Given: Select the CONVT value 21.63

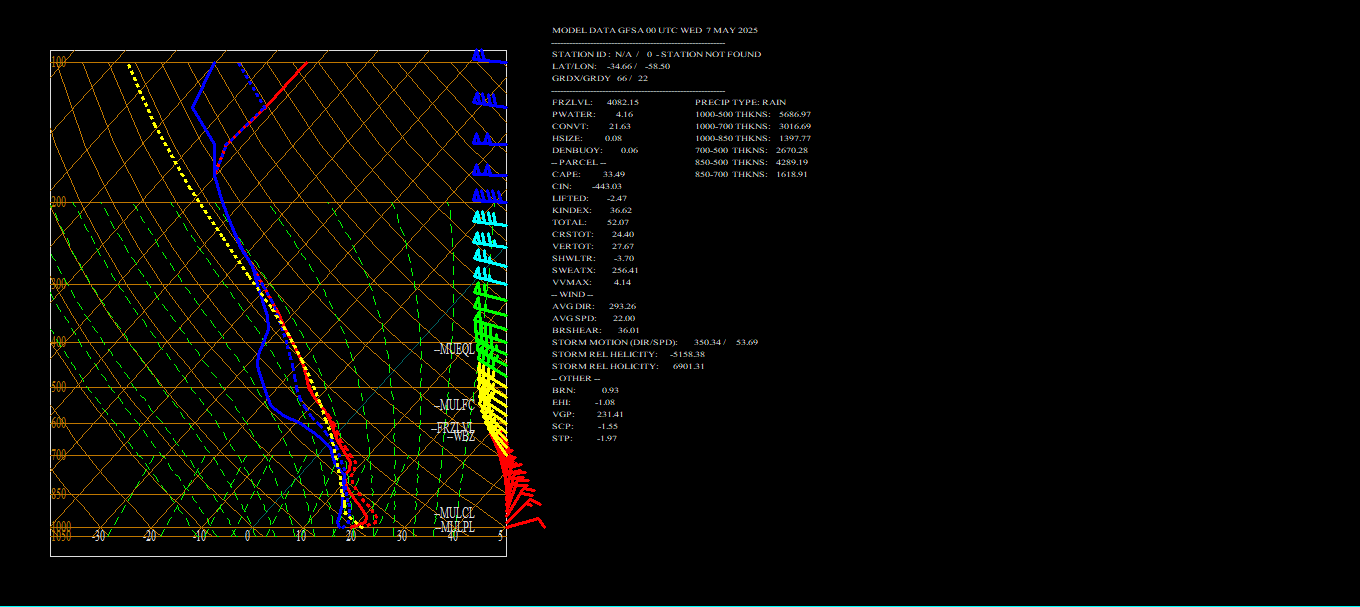Looking at the screenshot, I should click(x=620, y=126).
